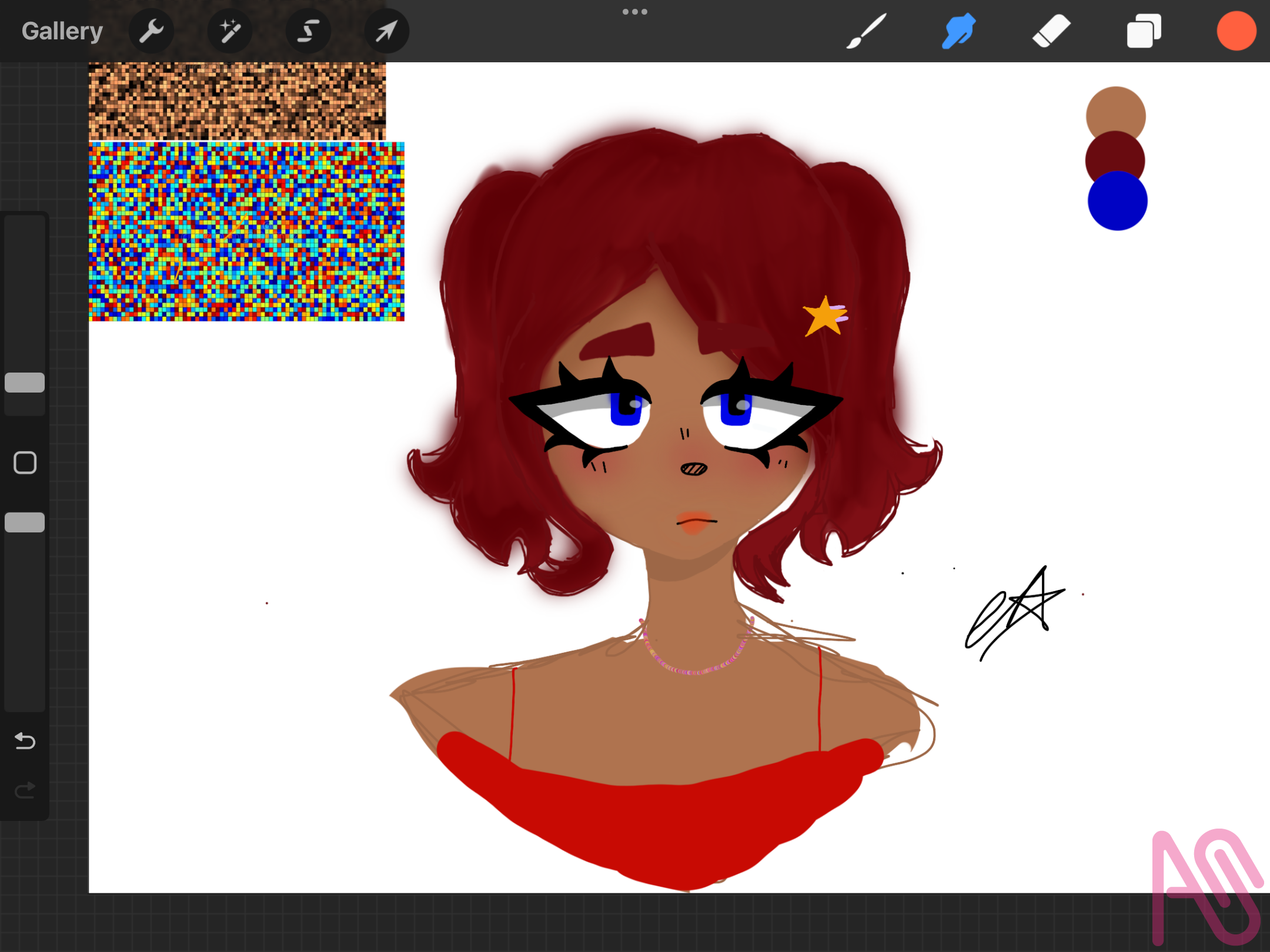This screenshot has width=1270, height=952.
Task: Open the Layers panel
Action: (x=1143, y=31)
